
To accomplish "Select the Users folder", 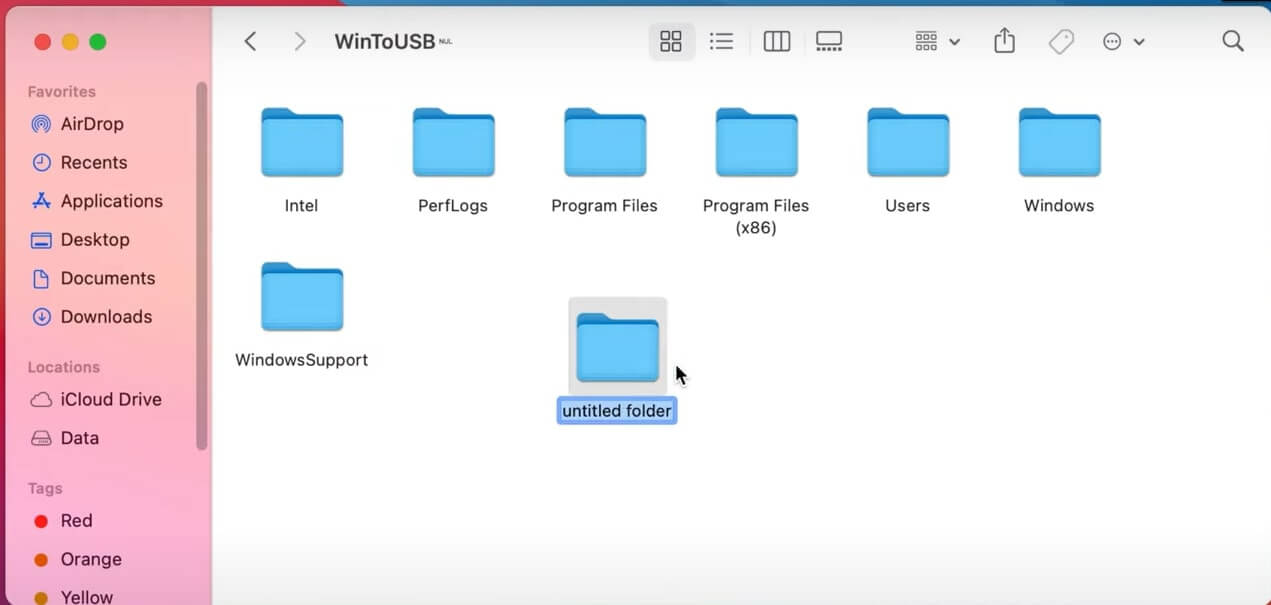I will [x=907, y=160].
